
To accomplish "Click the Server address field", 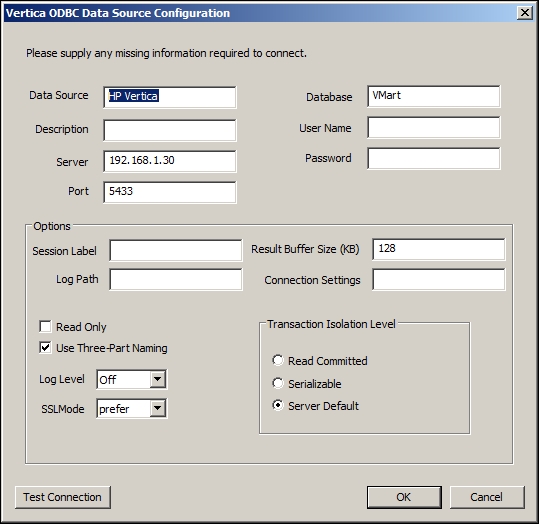I will coord(170,161).
